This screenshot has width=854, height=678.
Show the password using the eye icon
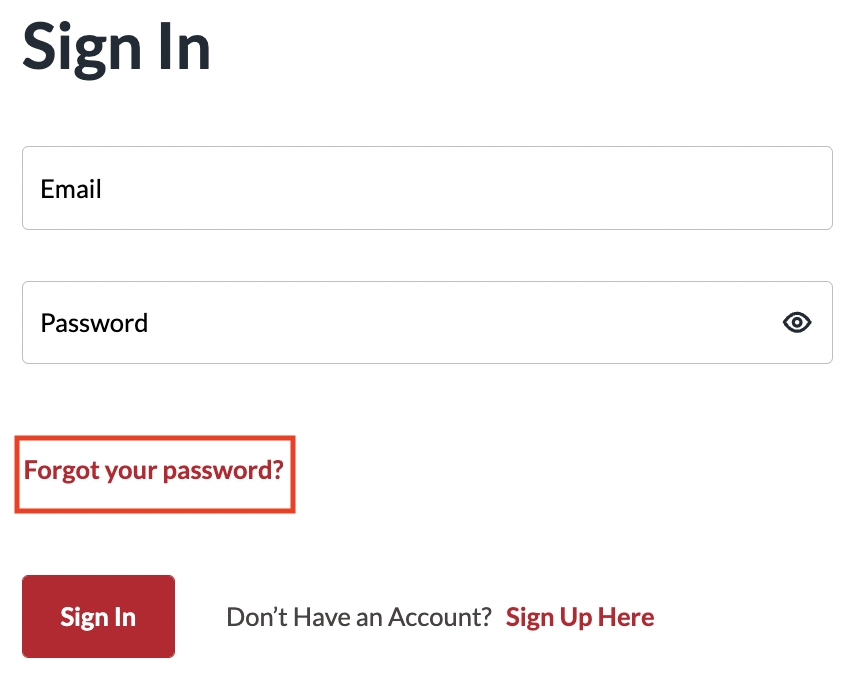pos(797,322)
